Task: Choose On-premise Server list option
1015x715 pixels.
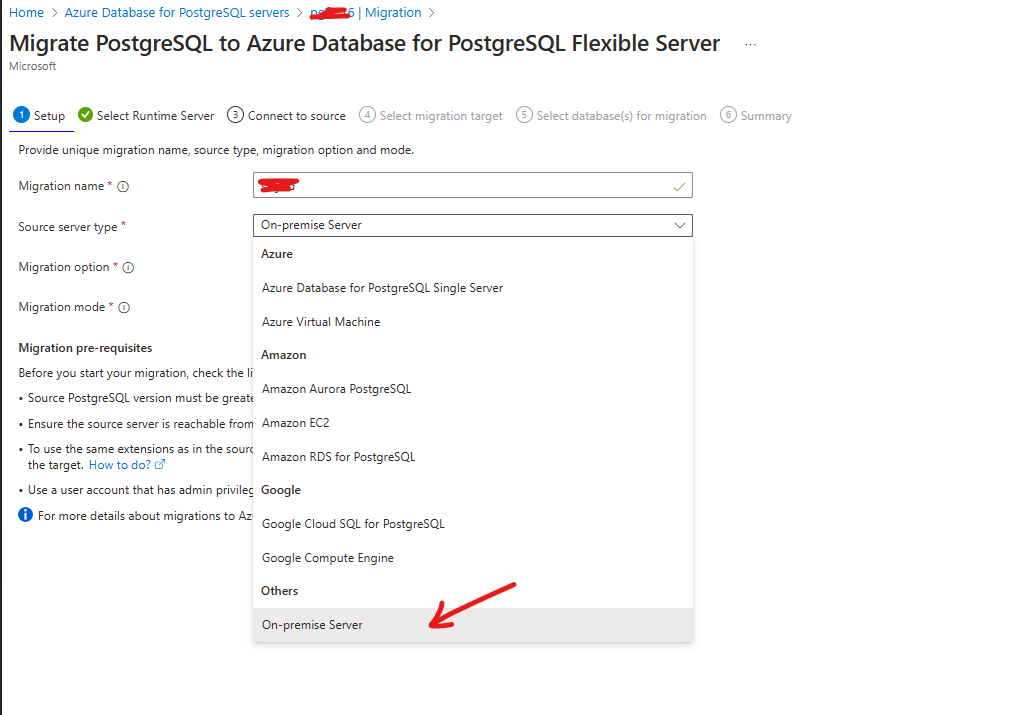Action: coord(473,625)
